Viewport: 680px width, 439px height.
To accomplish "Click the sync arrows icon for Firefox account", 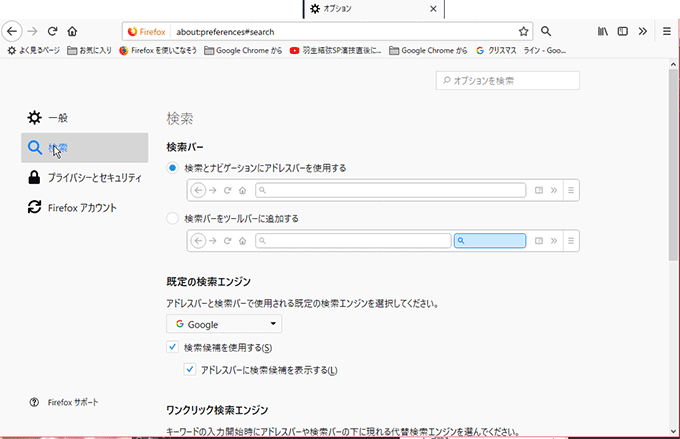I will pyautogui.click(x=34, y=207).
